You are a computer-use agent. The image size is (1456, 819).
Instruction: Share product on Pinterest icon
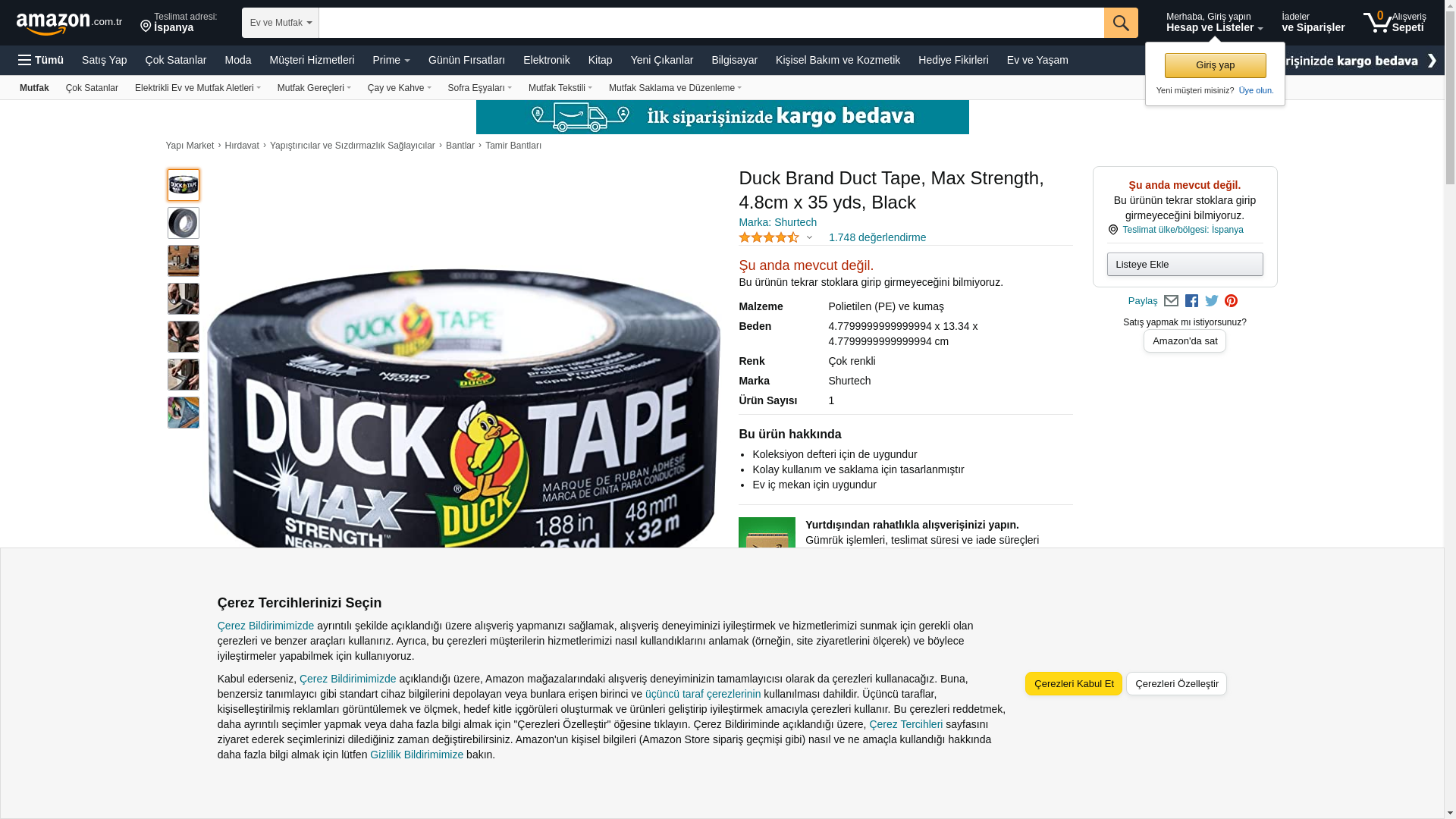[1231, 301]
